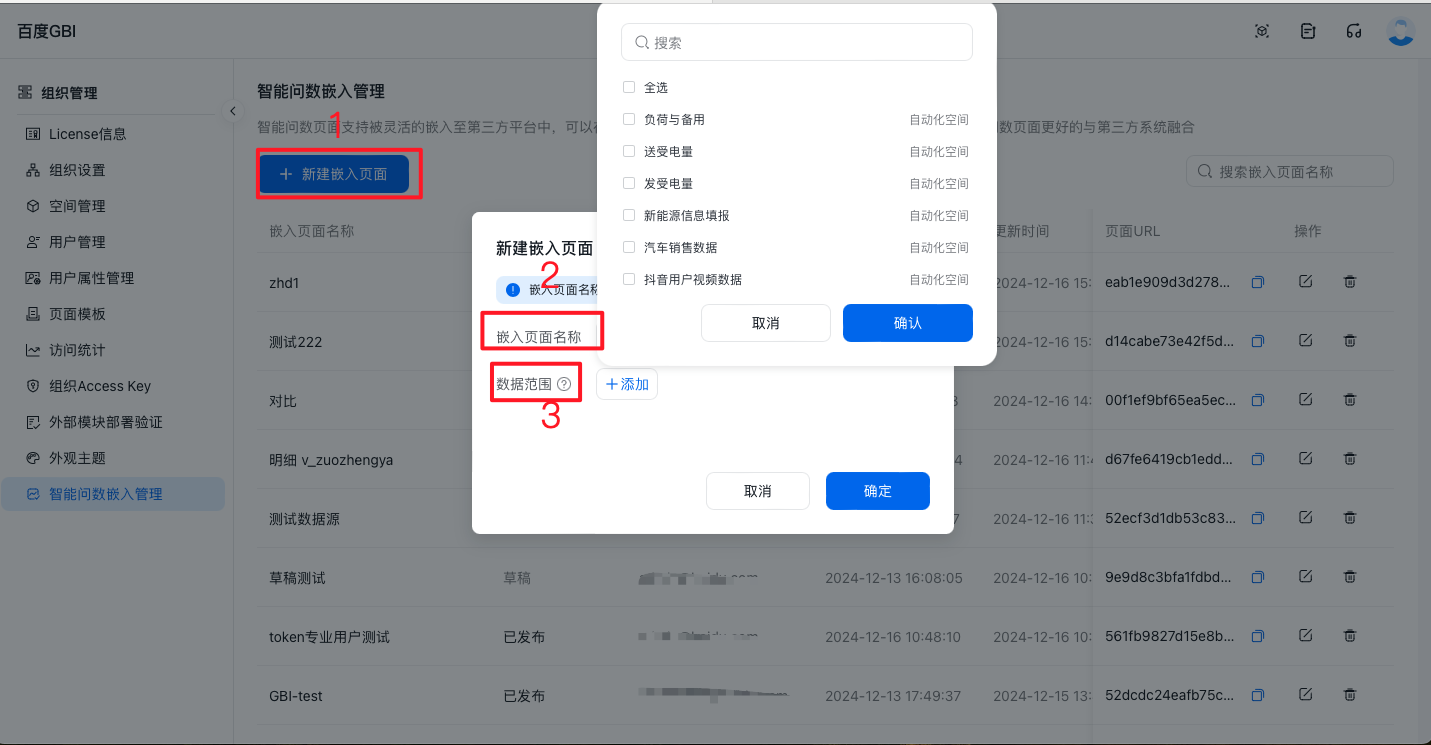This screenshot has height=745, width=1431.
Task: Edit the 明细 v_zuozhengya page
Action: coord(1305,459)
